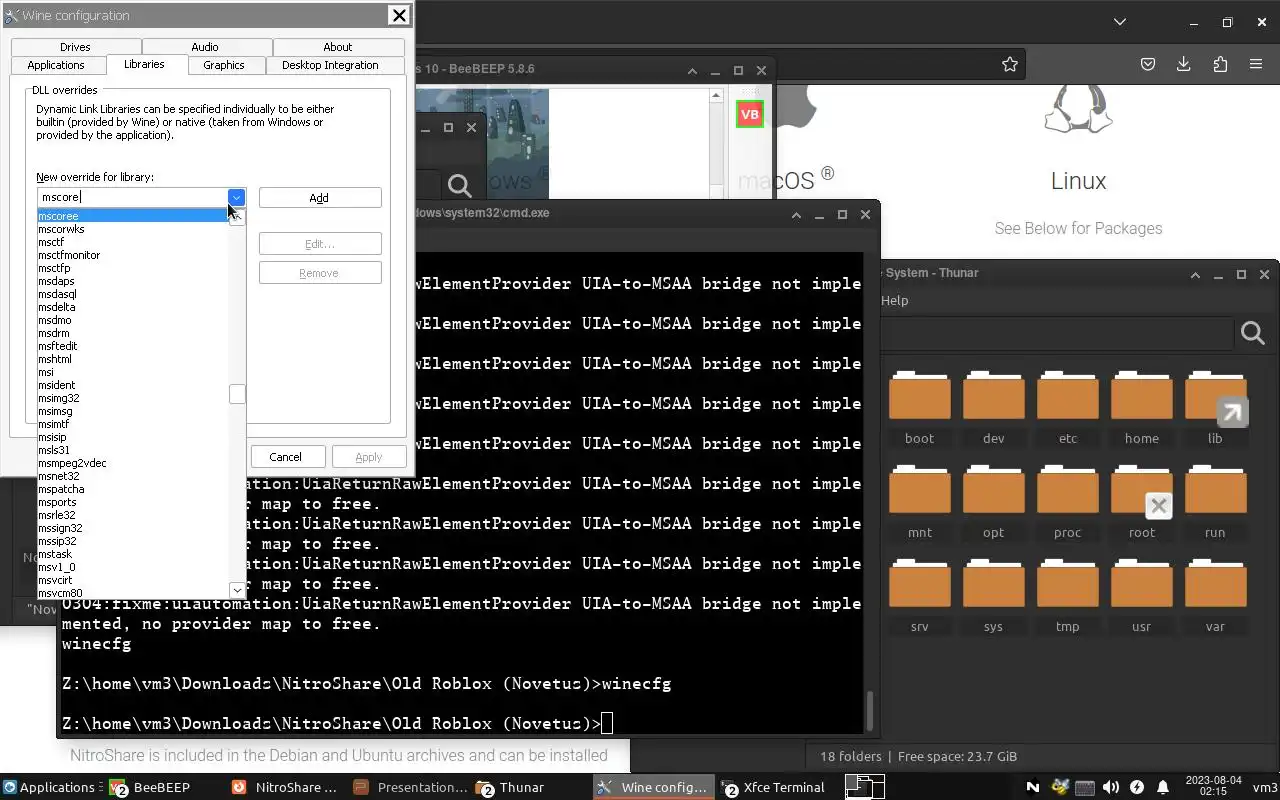This screenshot has height=800, width=1280.
Task: Switch to the Presentation taskbar item
Action: point(411,787)
